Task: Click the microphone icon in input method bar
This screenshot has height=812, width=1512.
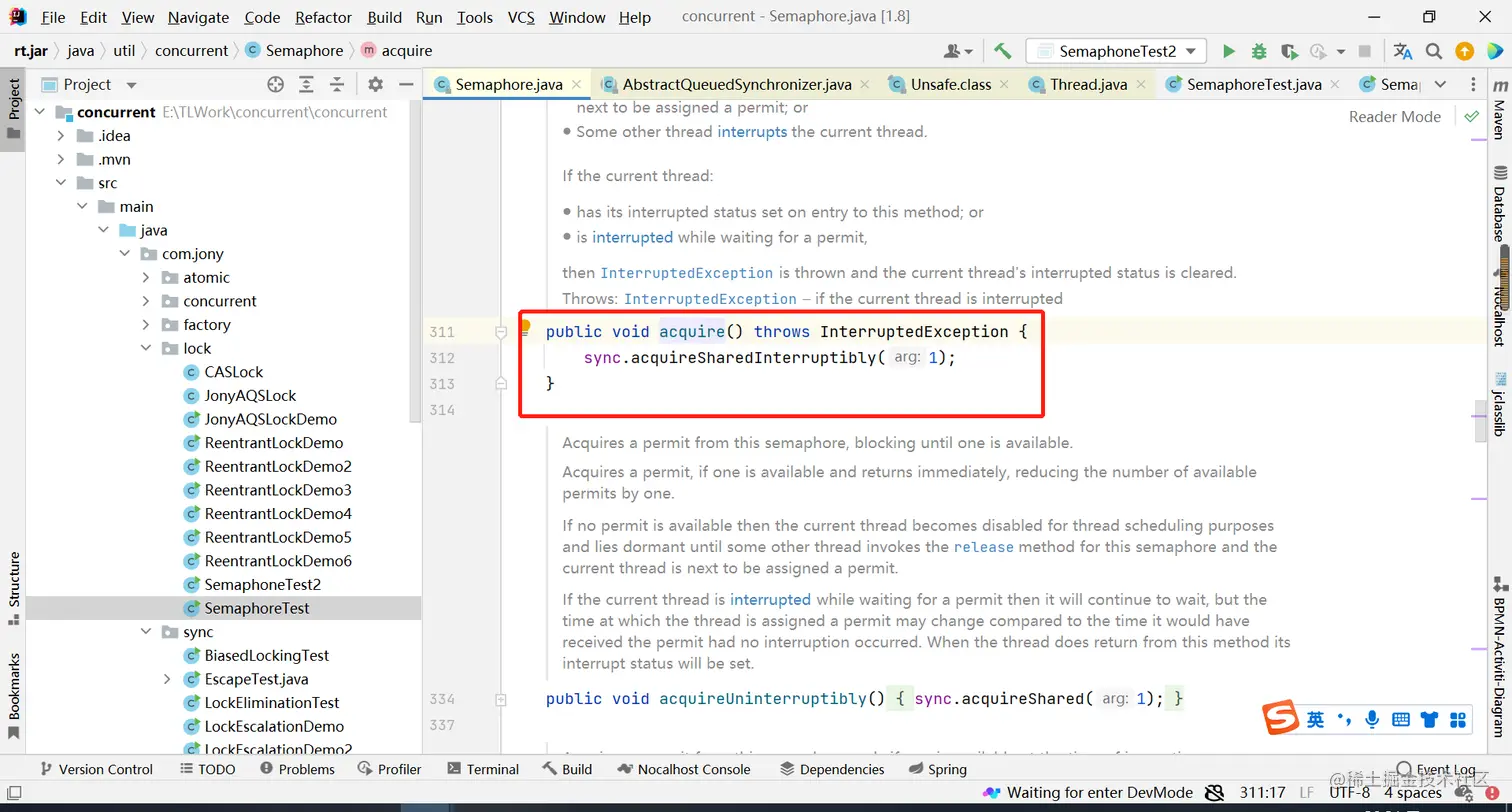Action: click(1373, 719)
